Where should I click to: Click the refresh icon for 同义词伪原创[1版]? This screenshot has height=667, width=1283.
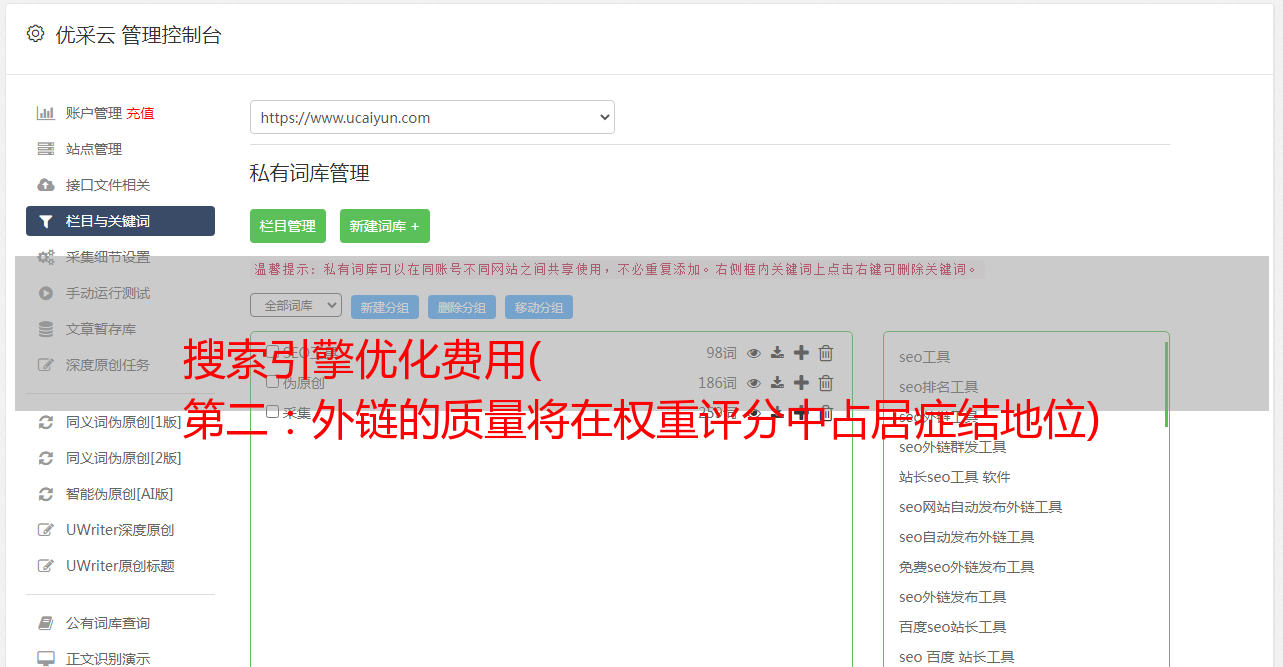[x=45, y=422]
